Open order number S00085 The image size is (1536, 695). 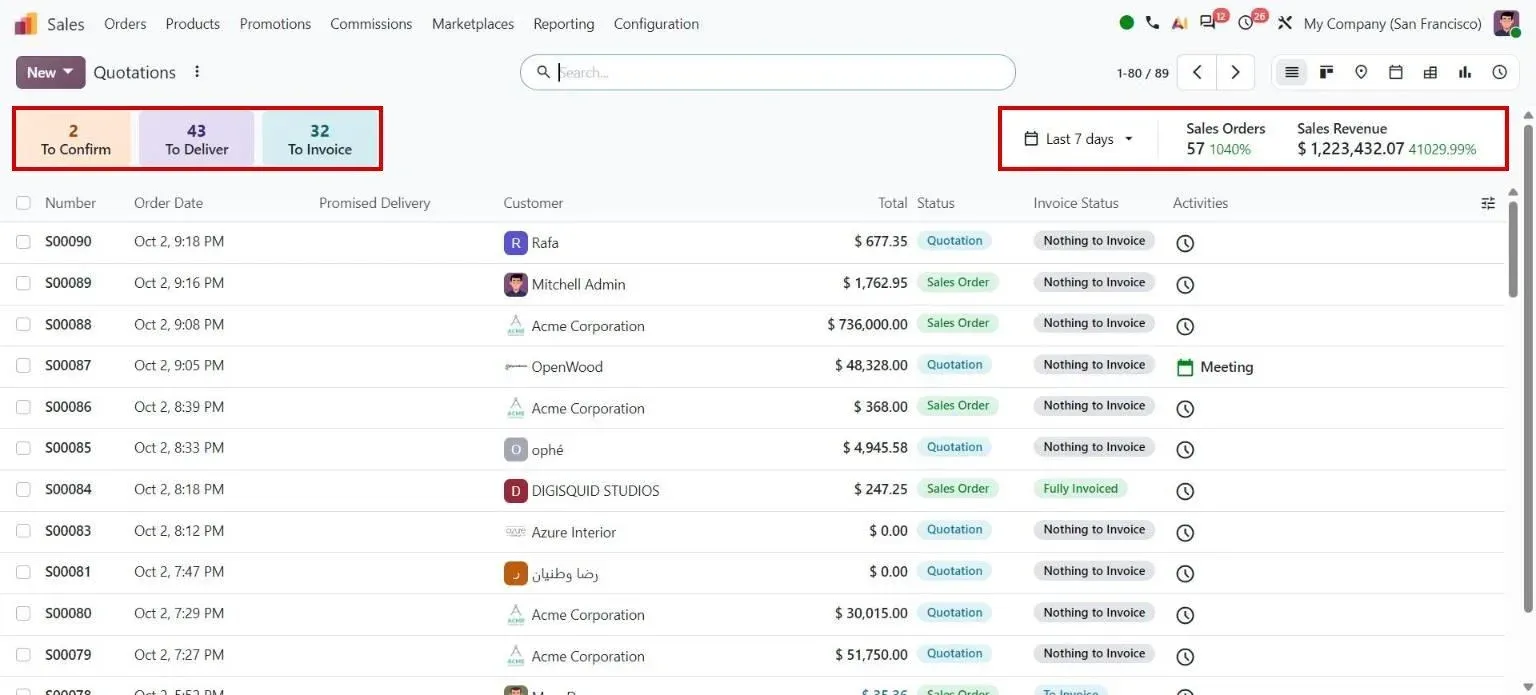click(68, 448)
